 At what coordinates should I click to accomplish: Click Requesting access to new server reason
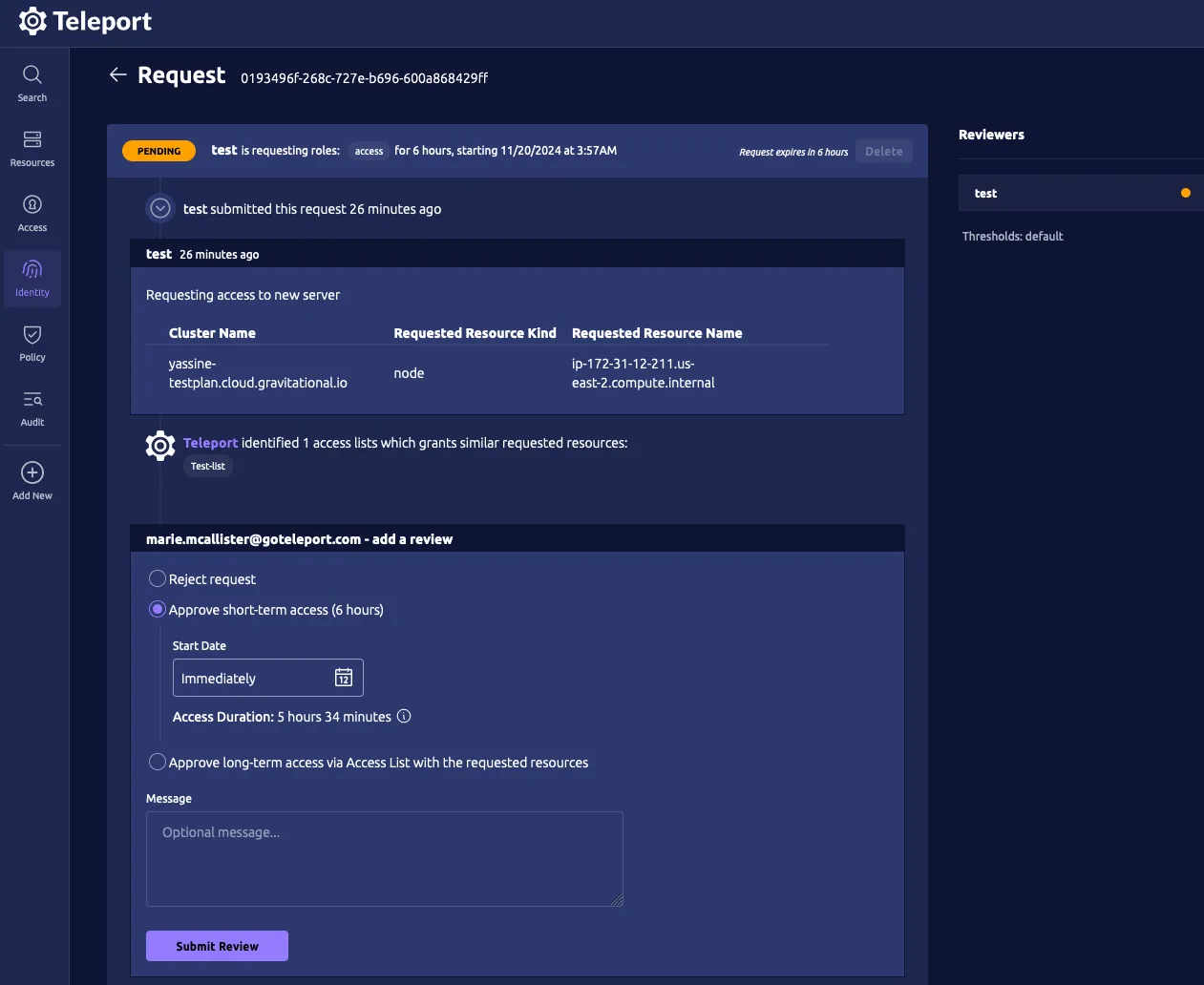[x=243, y=295]
